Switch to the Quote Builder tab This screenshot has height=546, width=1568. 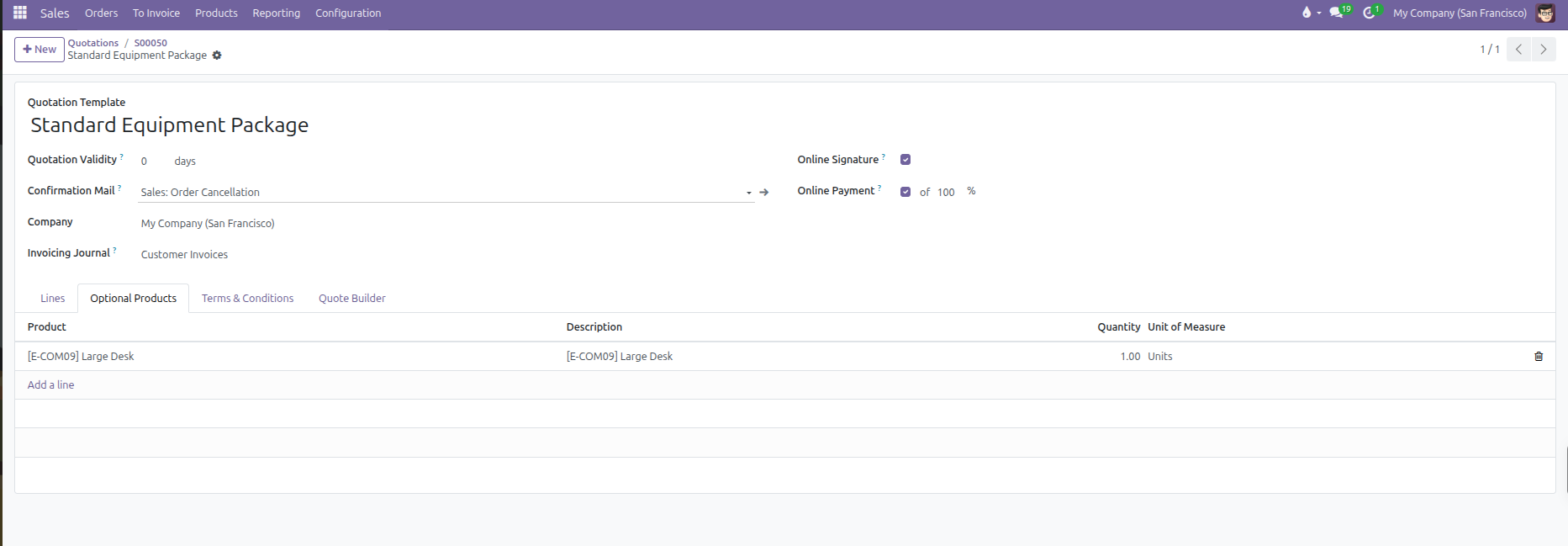click(352, 299)
